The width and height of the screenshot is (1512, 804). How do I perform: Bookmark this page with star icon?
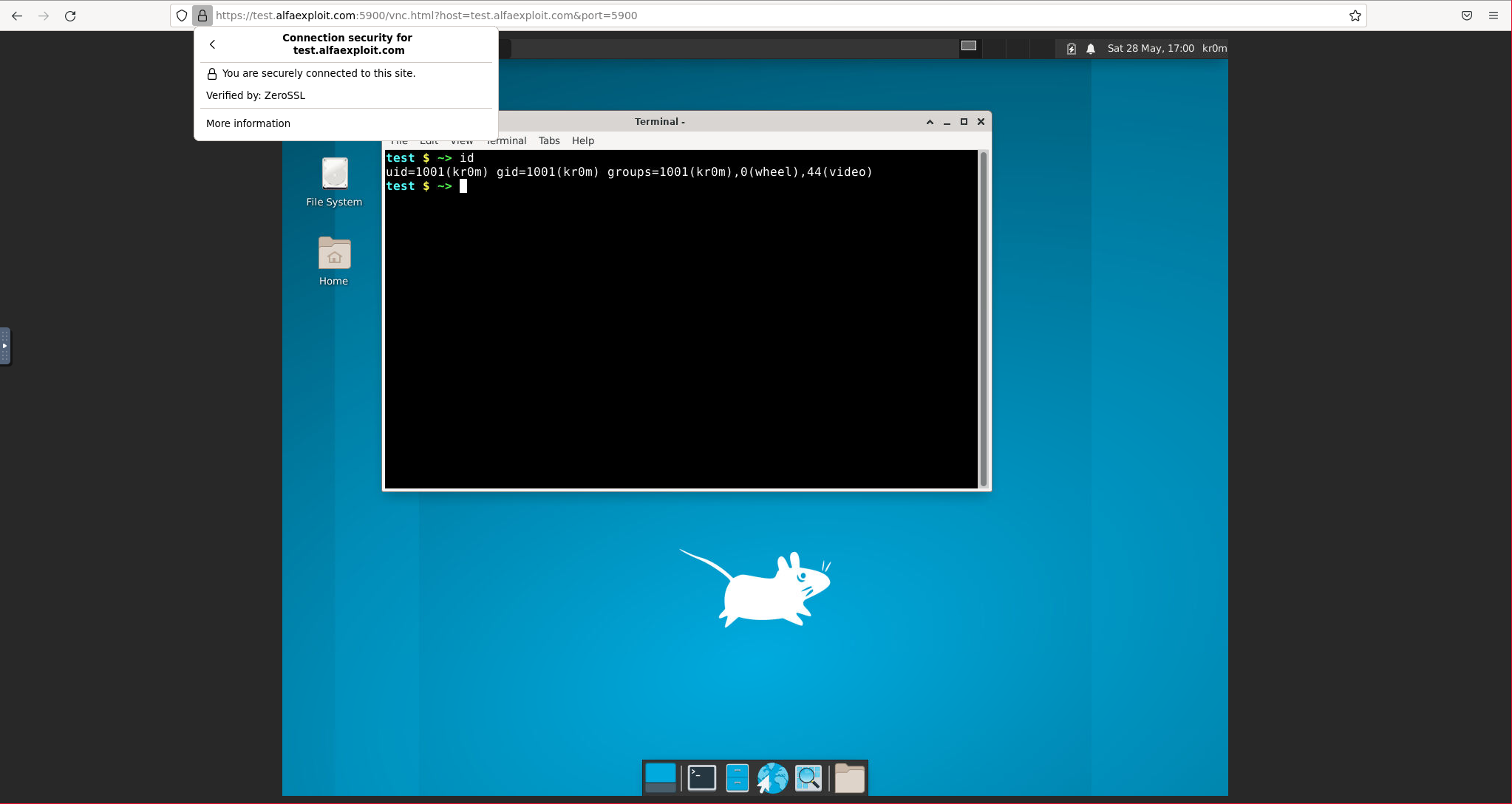pyautogui.click(x=1355, y=16)
